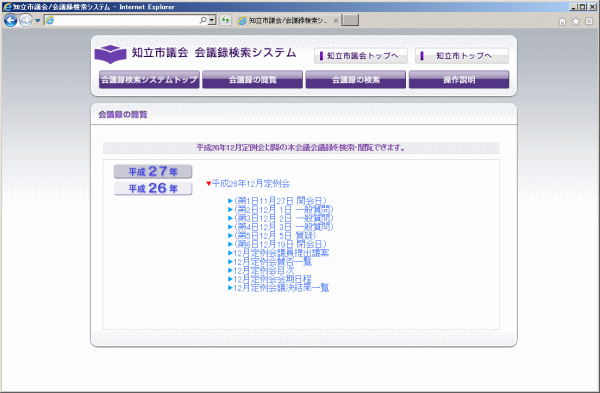
Task: Go to 知立市トップへ button
Action: click(462, 56)
